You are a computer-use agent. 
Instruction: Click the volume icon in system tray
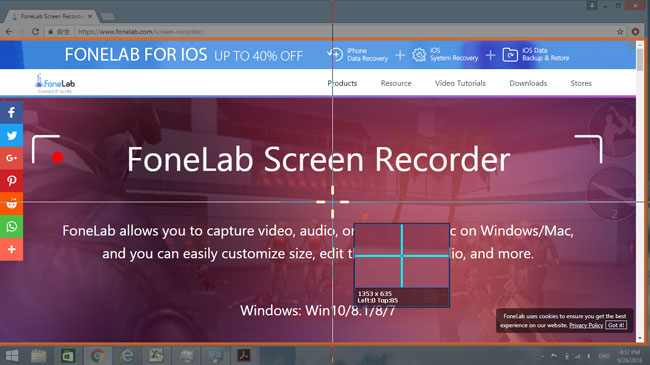[589, 356]
